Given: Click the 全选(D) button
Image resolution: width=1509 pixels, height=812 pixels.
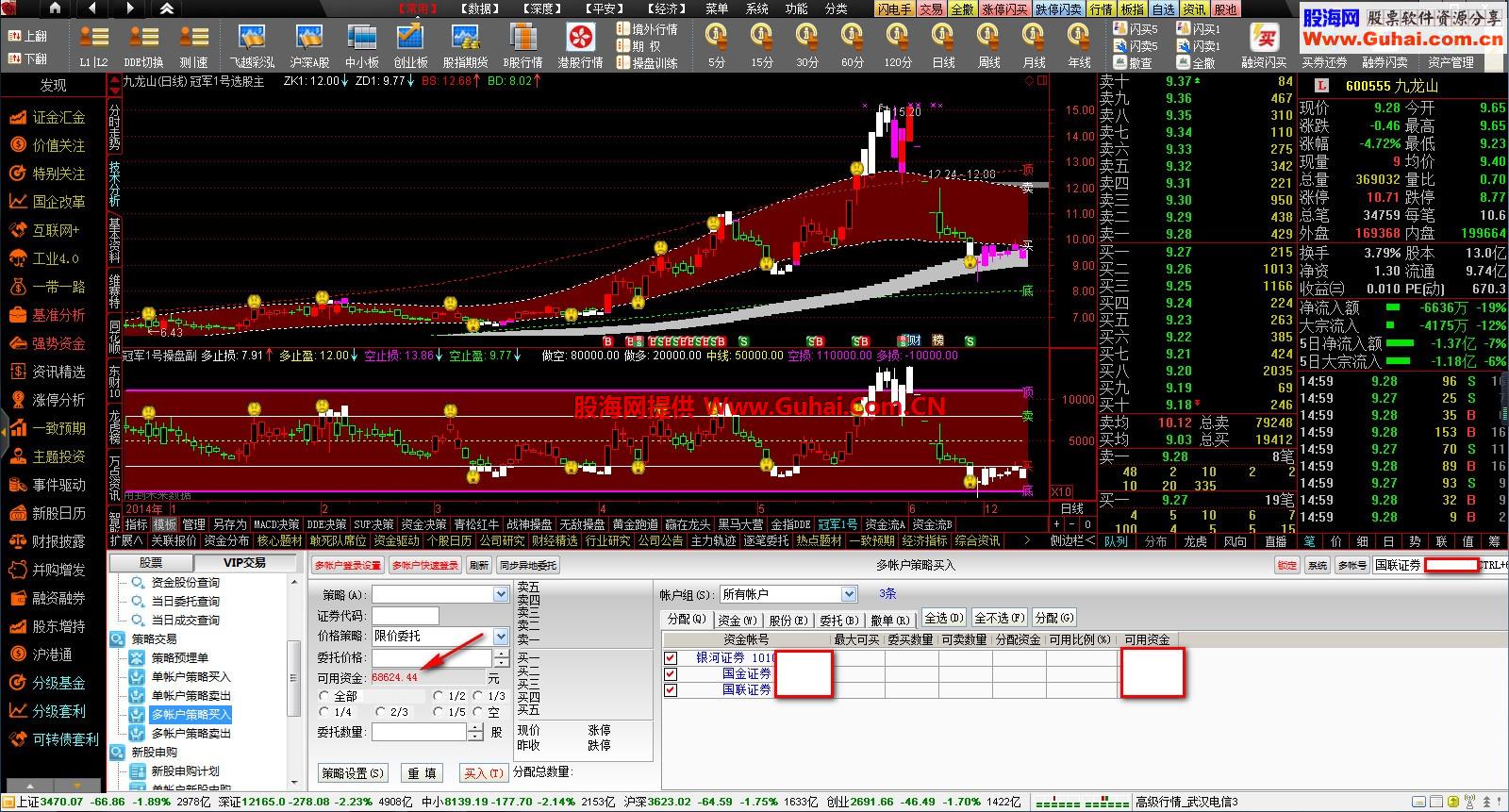Looking at the screenshot, I should pyautogui.click(x=944, y=619).
